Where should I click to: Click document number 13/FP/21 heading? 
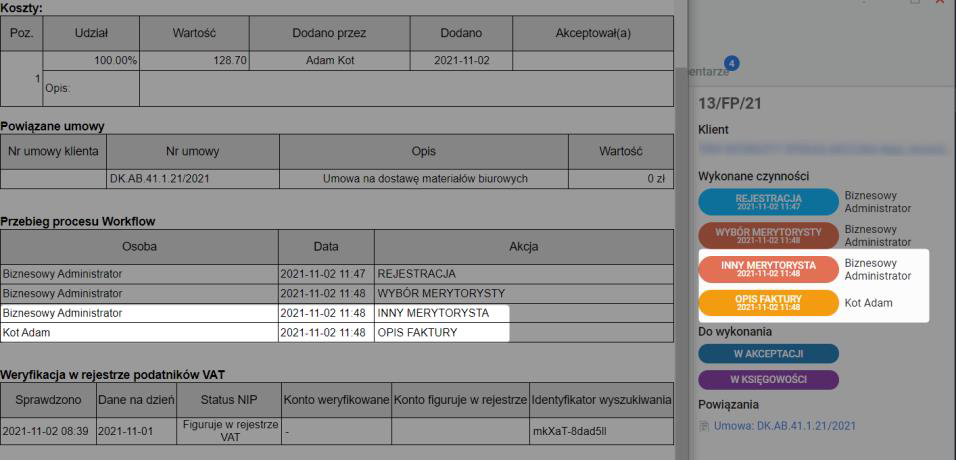(730, 104)
